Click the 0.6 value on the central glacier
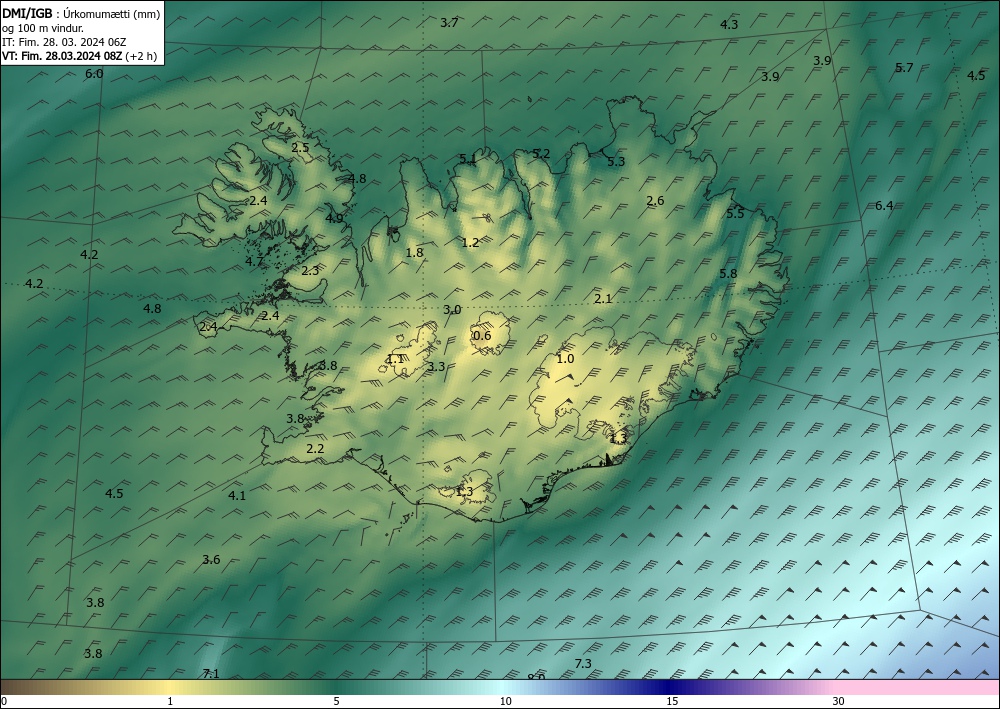 (482, 336)
